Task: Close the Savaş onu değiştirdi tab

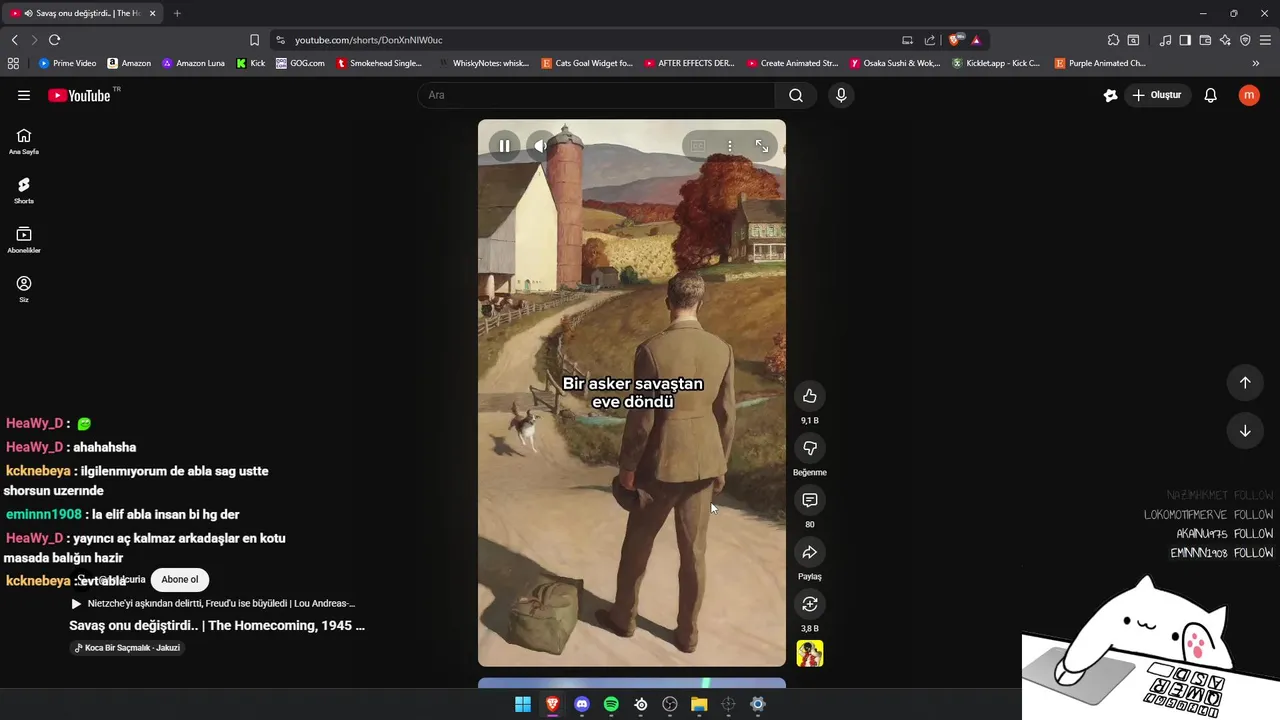Action: [152, 13]
